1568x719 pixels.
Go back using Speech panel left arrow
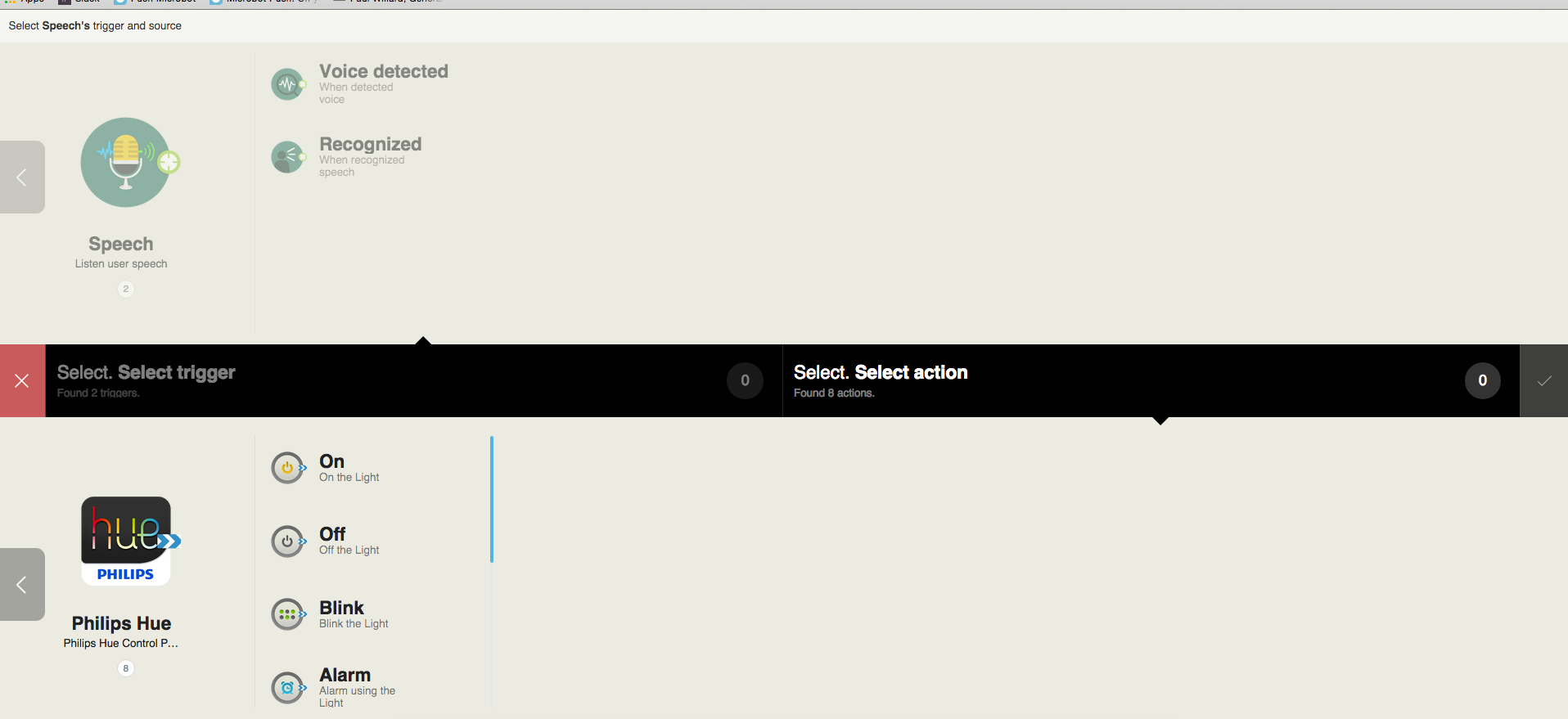22,177
